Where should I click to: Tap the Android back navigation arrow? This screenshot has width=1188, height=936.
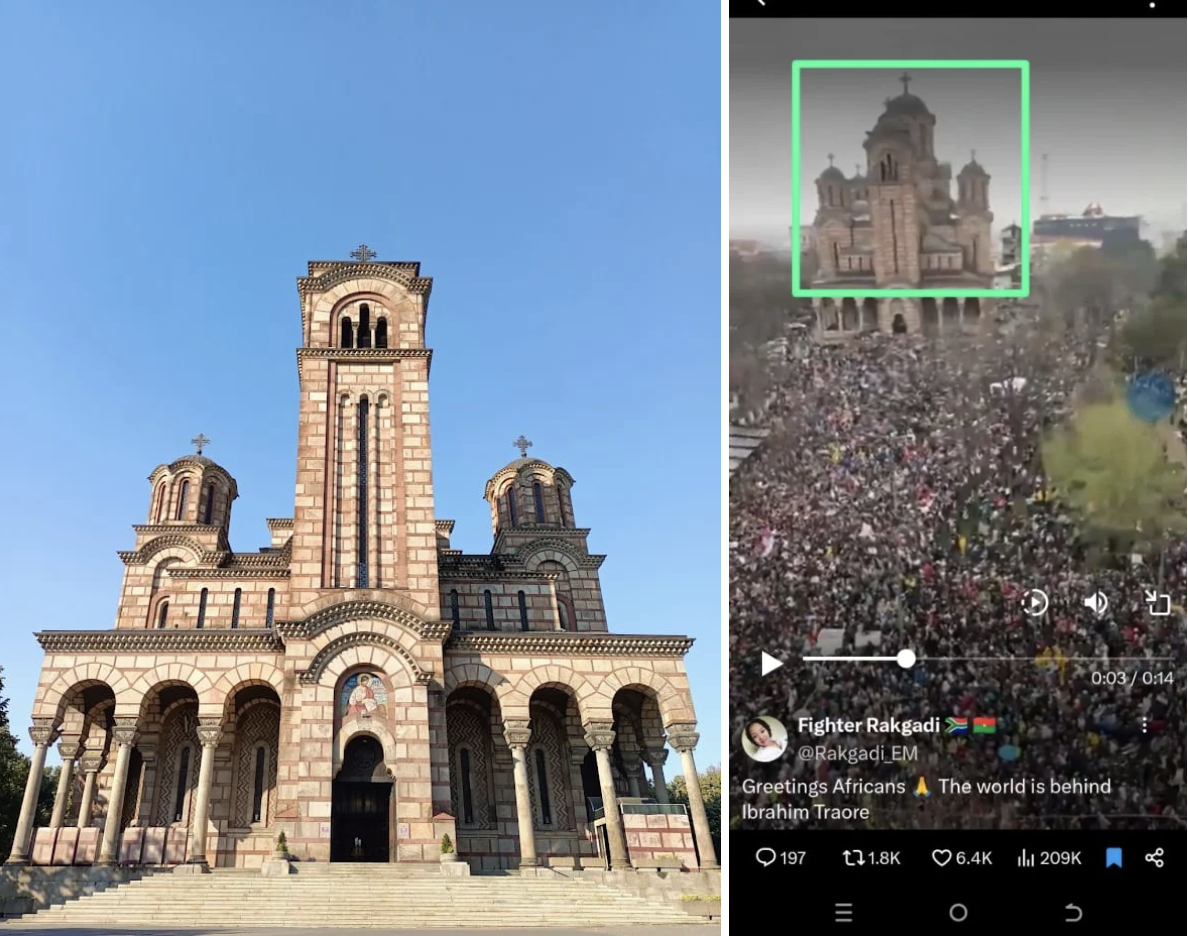point(1073,913)
